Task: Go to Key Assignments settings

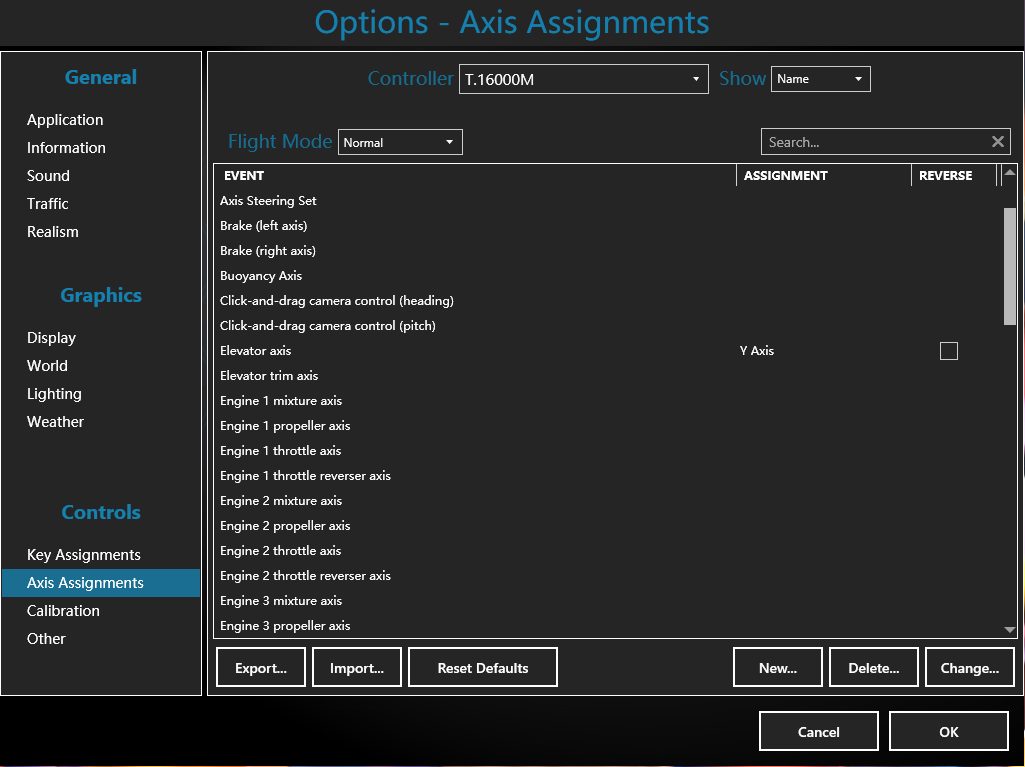Action: [x=84, y=555]
